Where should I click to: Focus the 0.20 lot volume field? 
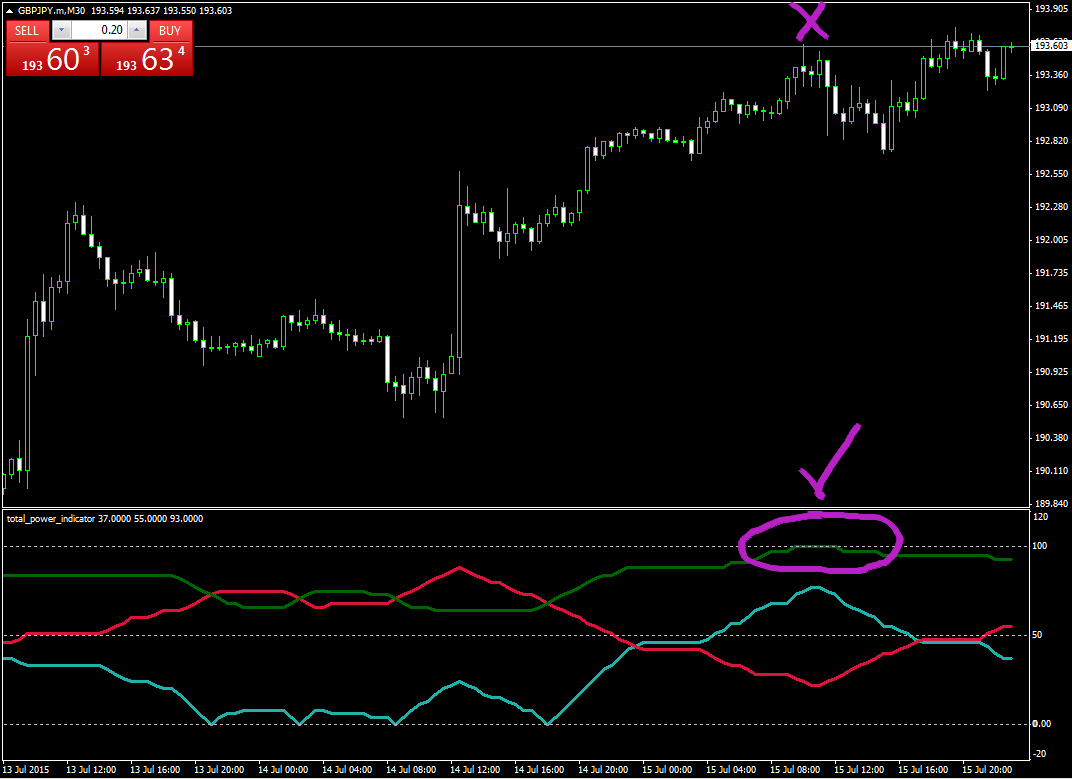point(99,30)
